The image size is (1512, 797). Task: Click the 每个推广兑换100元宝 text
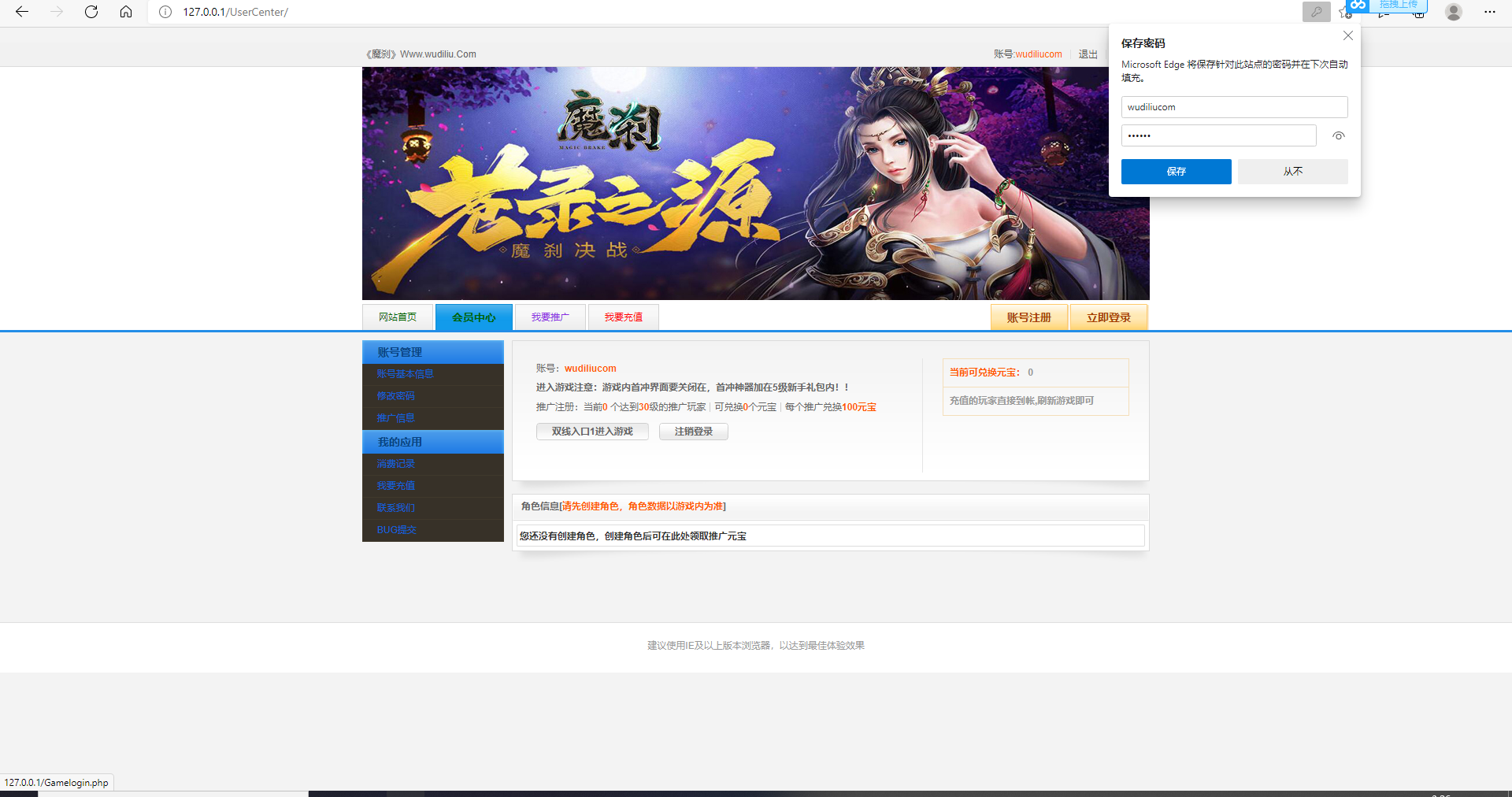(830, 407)
